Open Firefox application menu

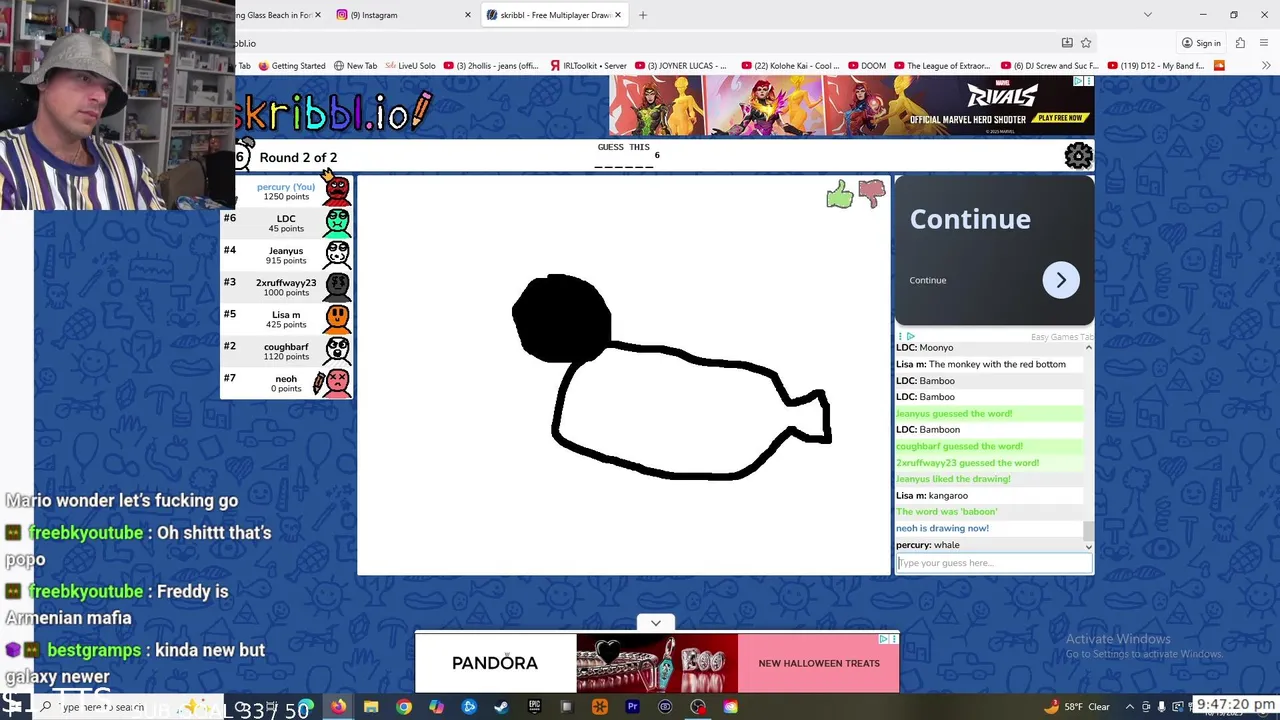click(x=1265, y=43)
